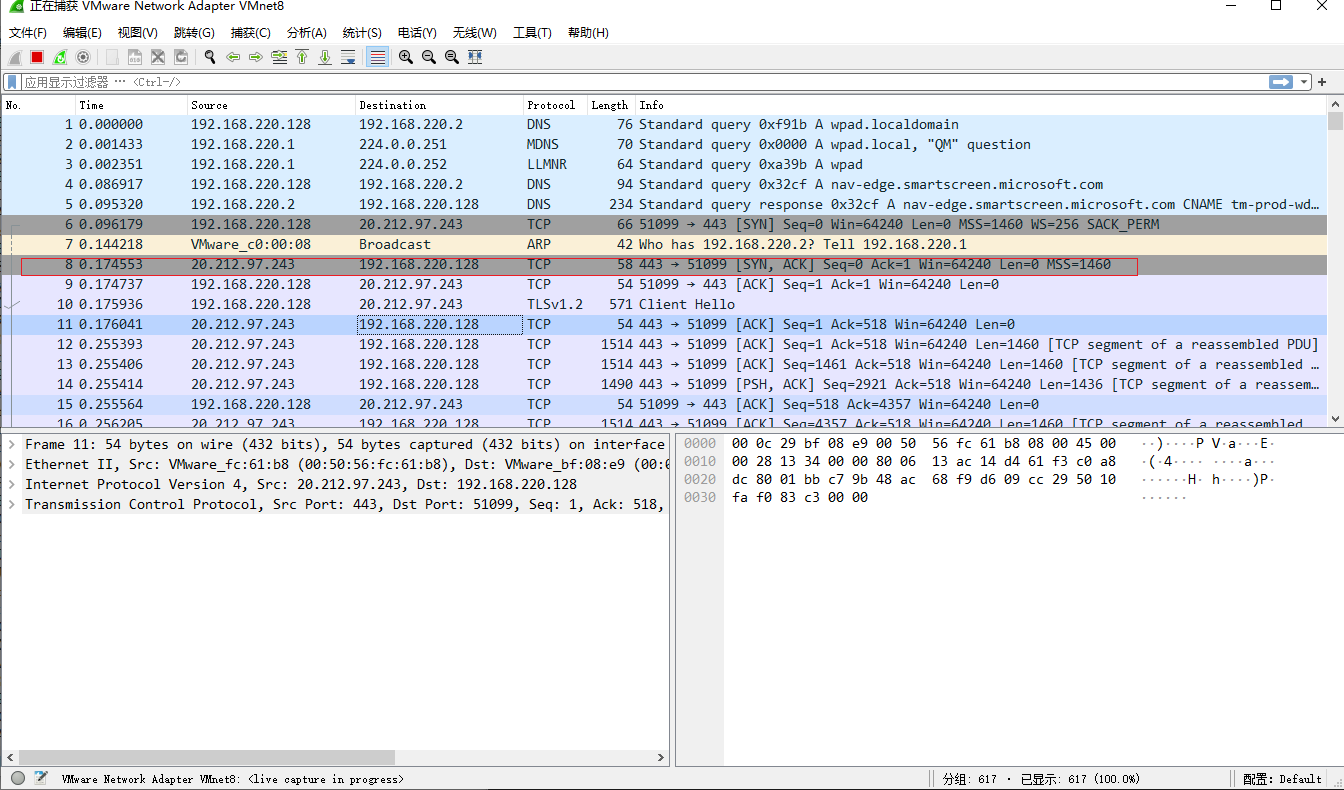
Task: Click the close capture file icon
Action: tap(158, 57)
